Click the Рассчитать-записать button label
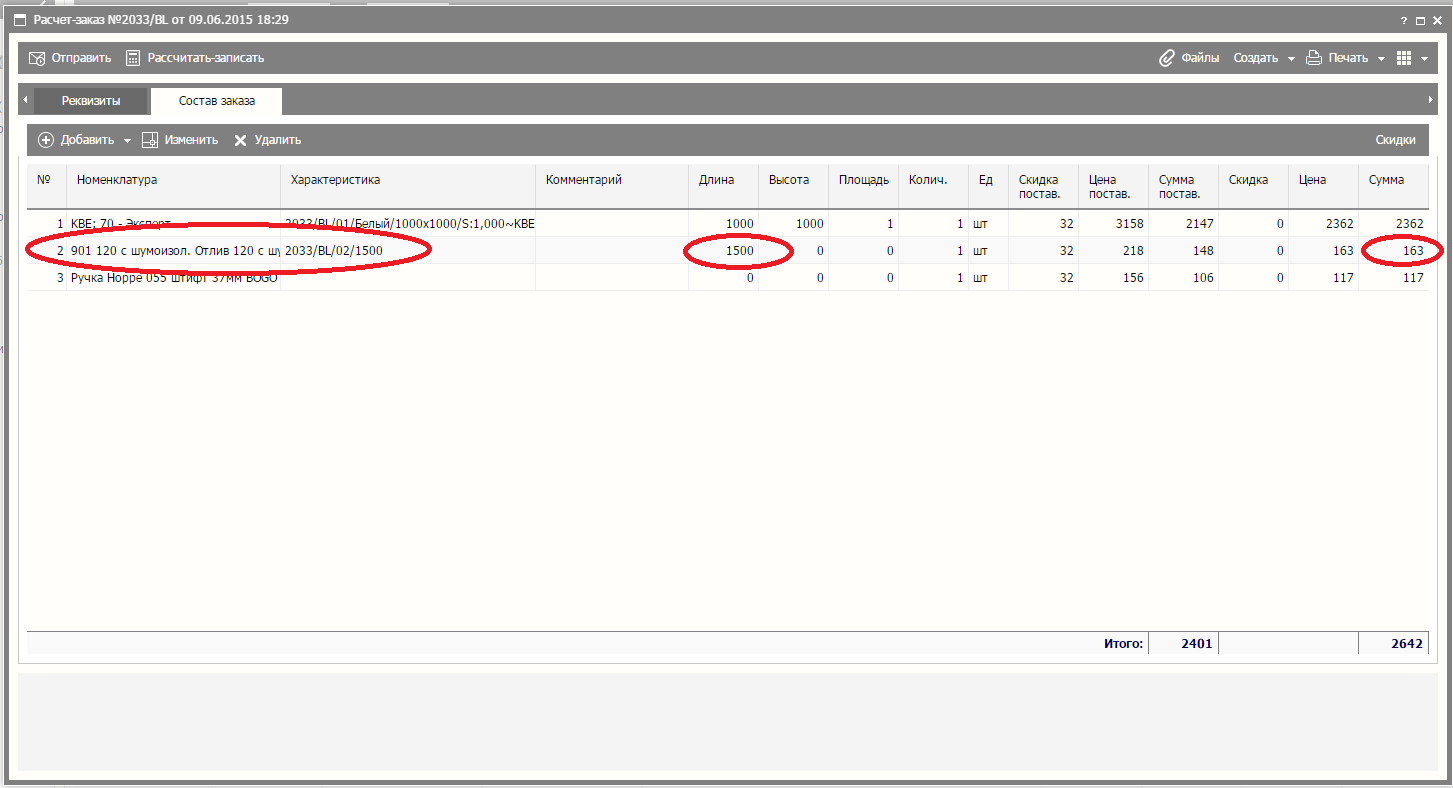The image size is (1453, 788). pyautogui.click(x=206, y=58)
